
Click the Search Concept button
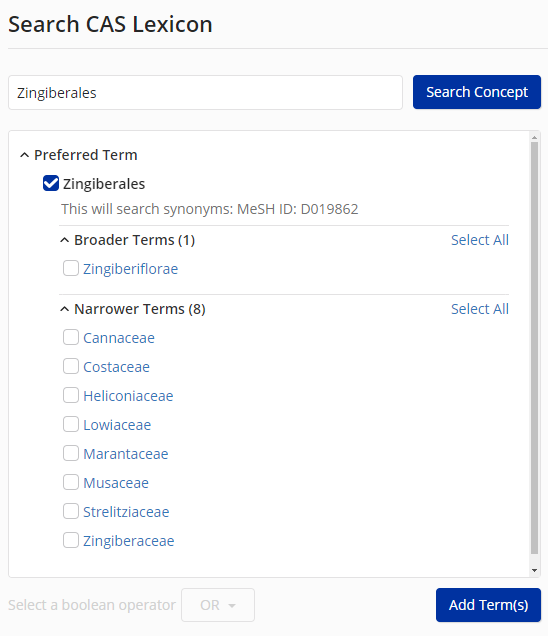point(477,92)
